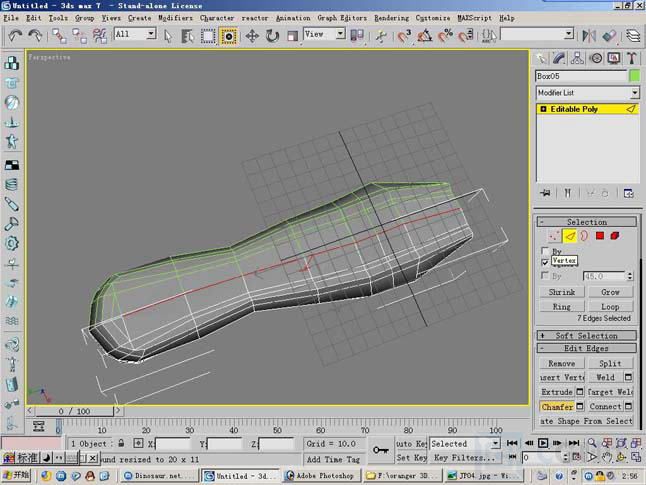Switch to Adobe Photoshop in the taskbar

(x=322, y=476)
